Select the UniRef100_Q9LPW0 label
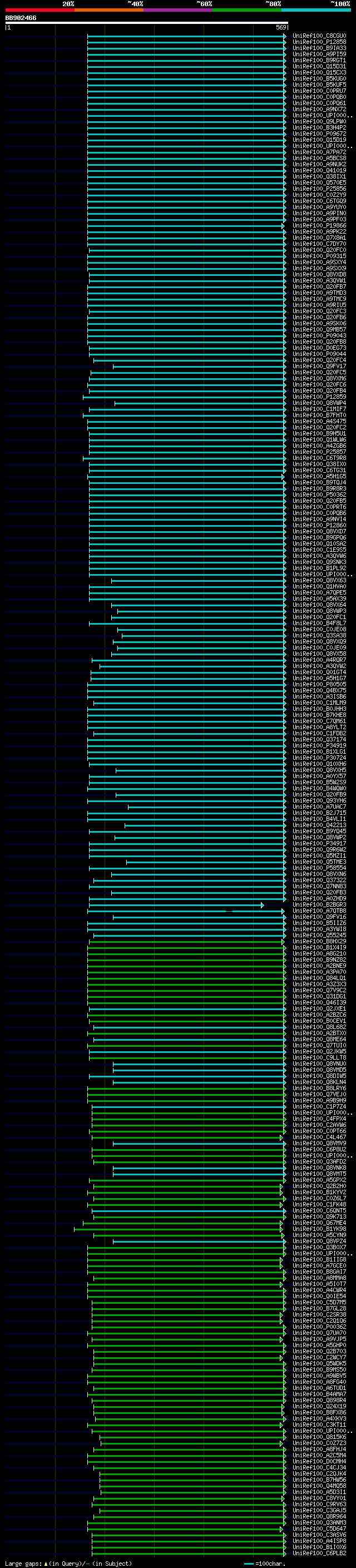Screen dimensions: 356x1568 [319, 121]
